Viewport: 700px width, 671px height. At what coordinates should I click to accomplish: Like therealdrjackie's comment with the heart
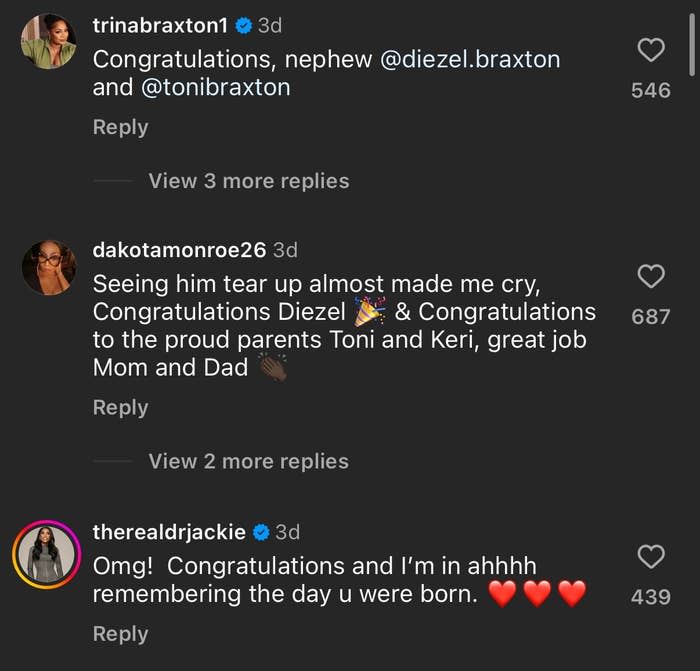point(651,556)
